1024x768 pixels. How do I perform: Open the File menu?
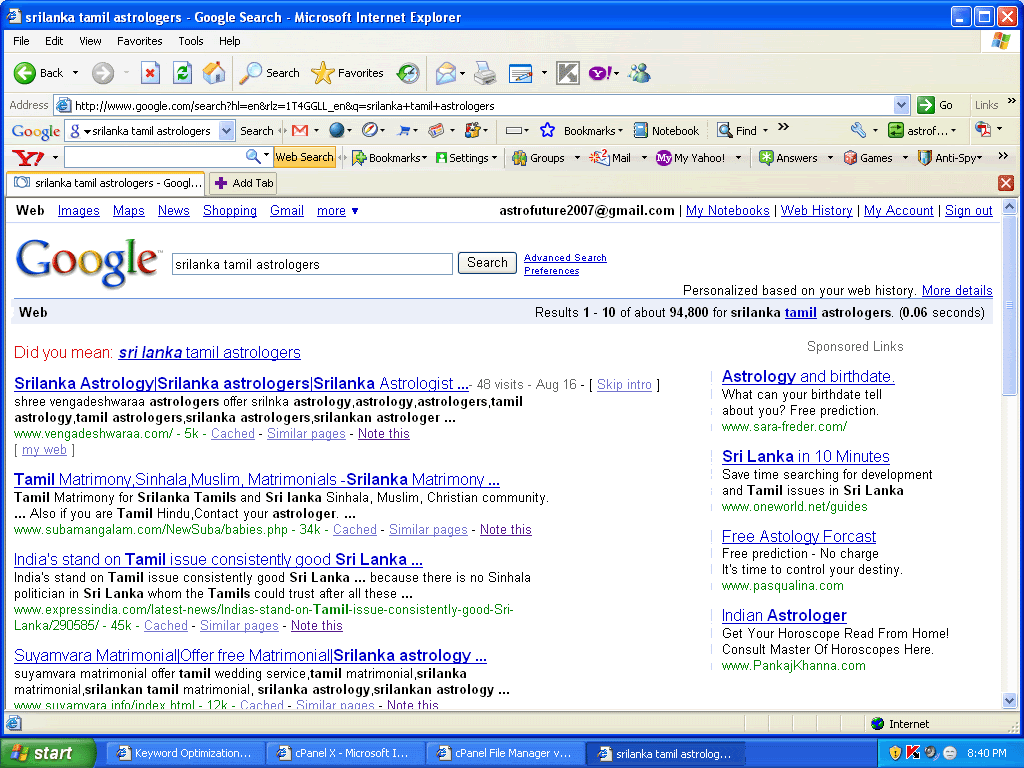click(x=21, y=40)
